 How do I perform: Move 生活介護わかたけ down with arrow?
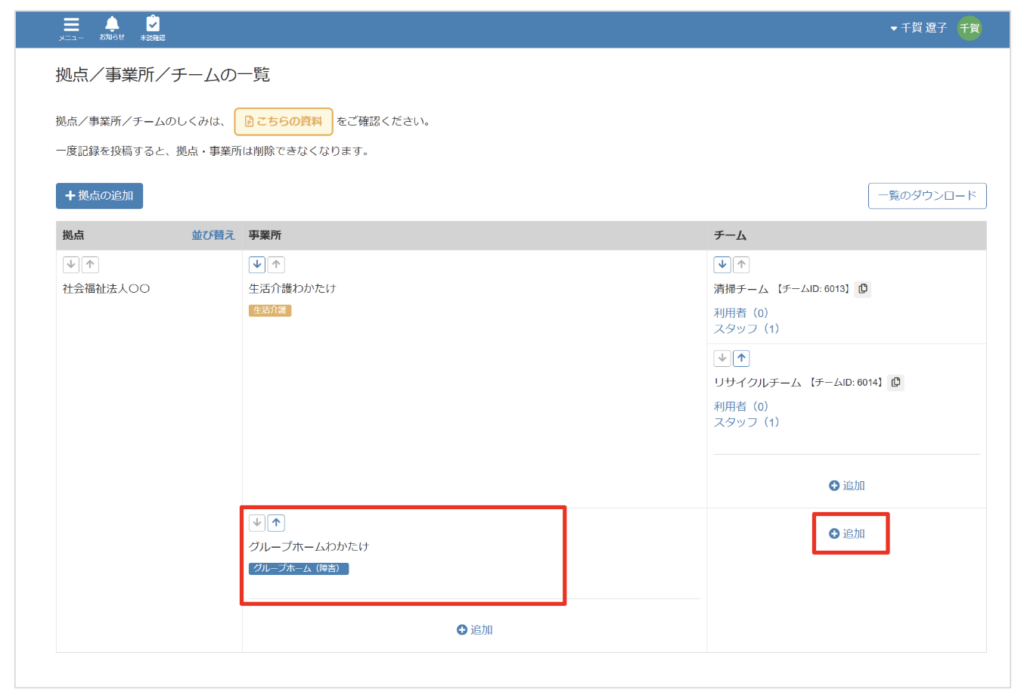[257, 265]
